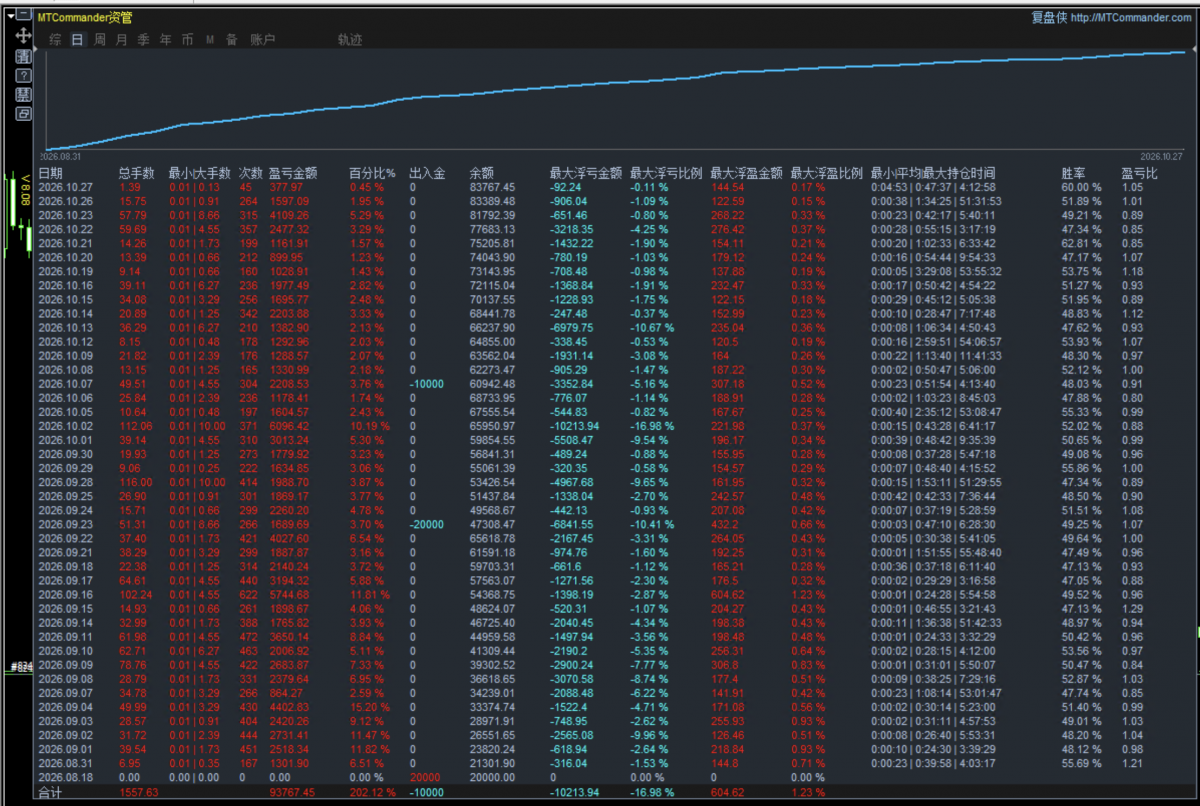Click the 盈亏比 column header
This screenshot has height=806, width=1200.
(x=1139, y=173)
